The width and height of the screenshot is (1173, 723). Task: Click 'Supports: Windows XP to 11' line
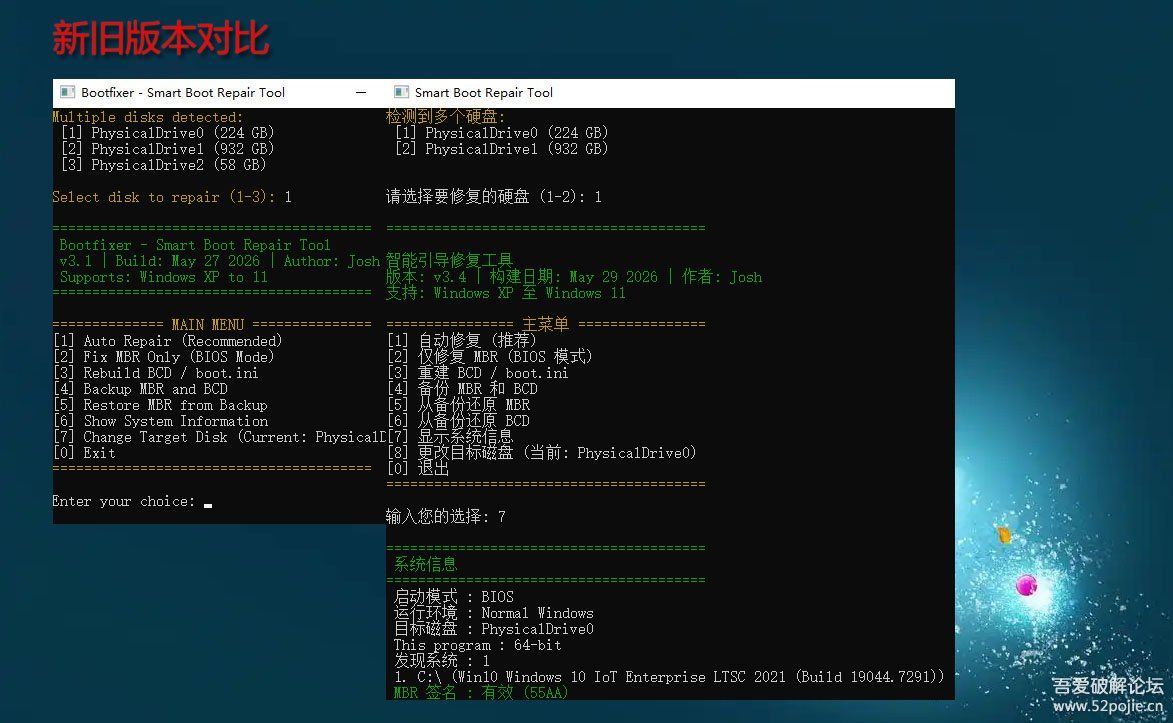(x=163, y=277)
